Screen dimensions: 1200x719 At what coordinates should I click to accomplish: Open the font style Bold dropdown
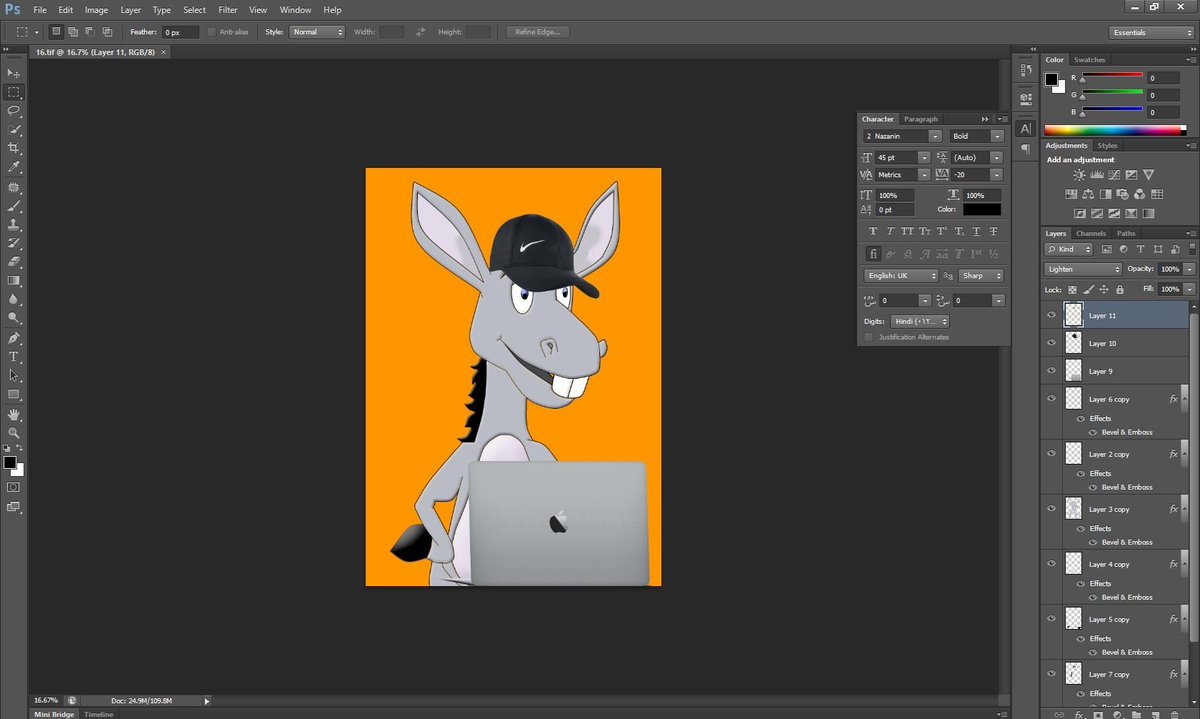(997, 136)
